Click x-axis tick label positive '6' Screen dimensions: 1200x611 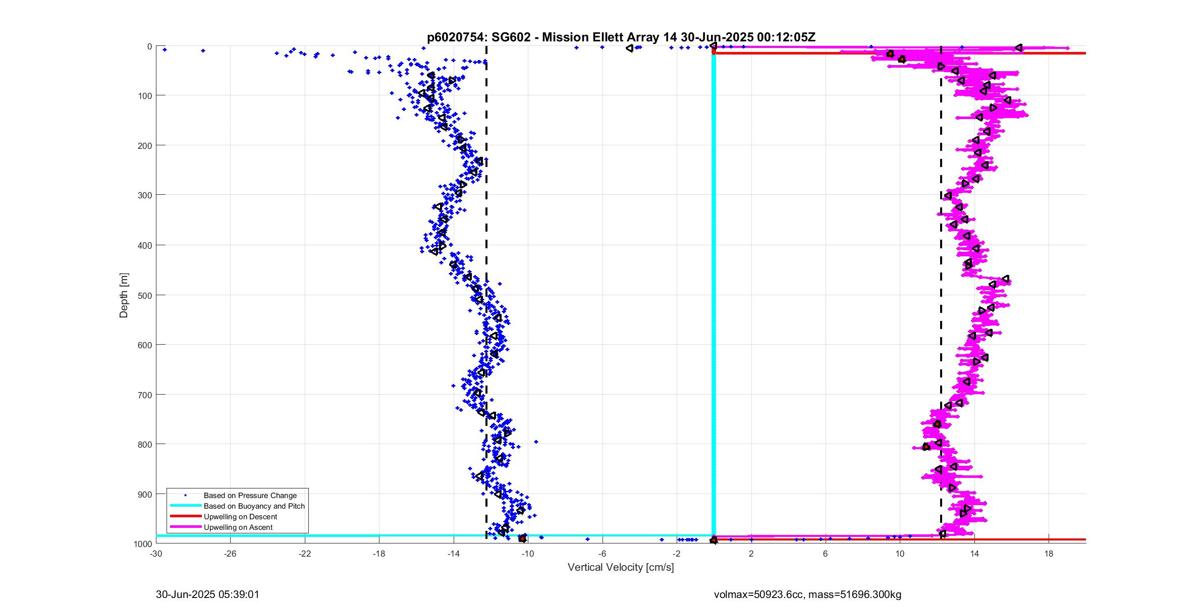[x=826, y=553]
